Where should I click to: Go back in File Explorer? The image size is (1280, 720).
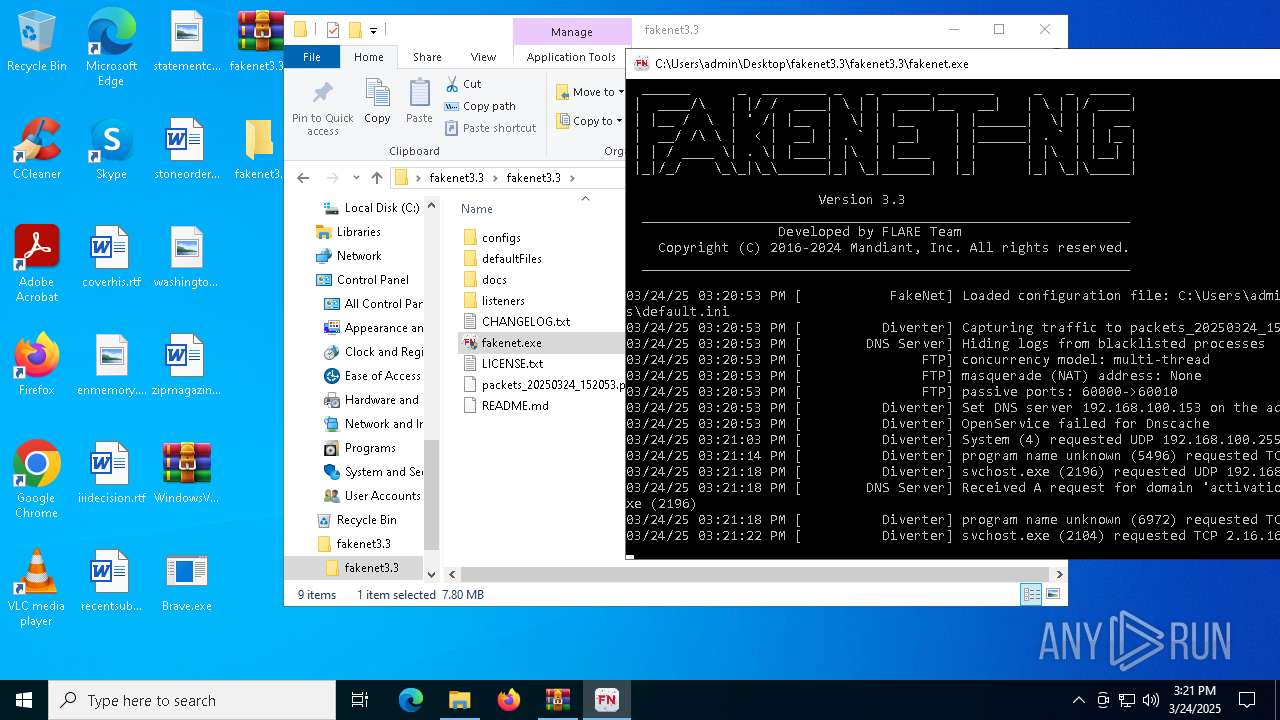click(x=303, y=178)
